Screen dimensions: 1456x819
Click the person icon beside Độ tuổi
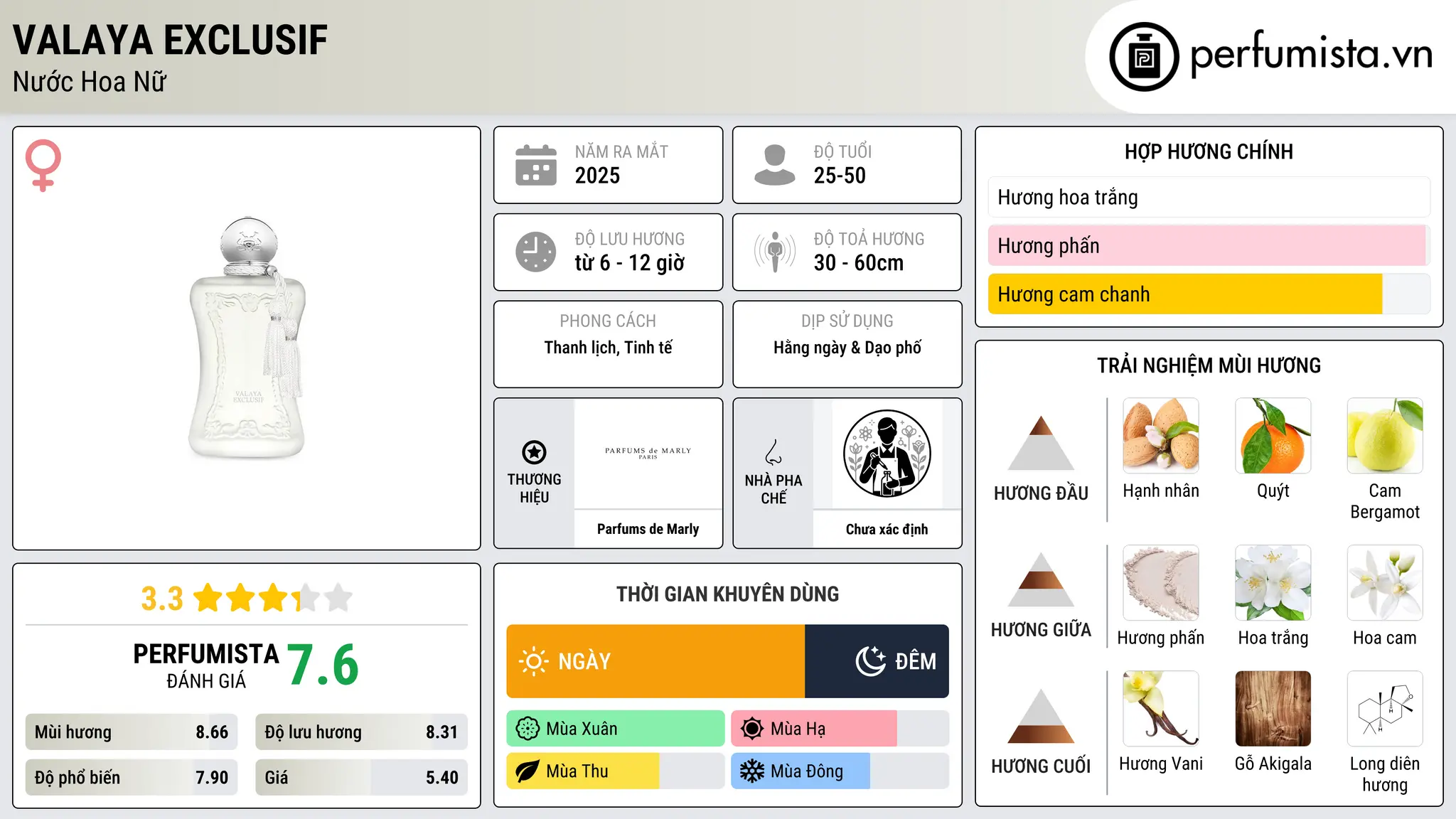(x=775, y=165)
